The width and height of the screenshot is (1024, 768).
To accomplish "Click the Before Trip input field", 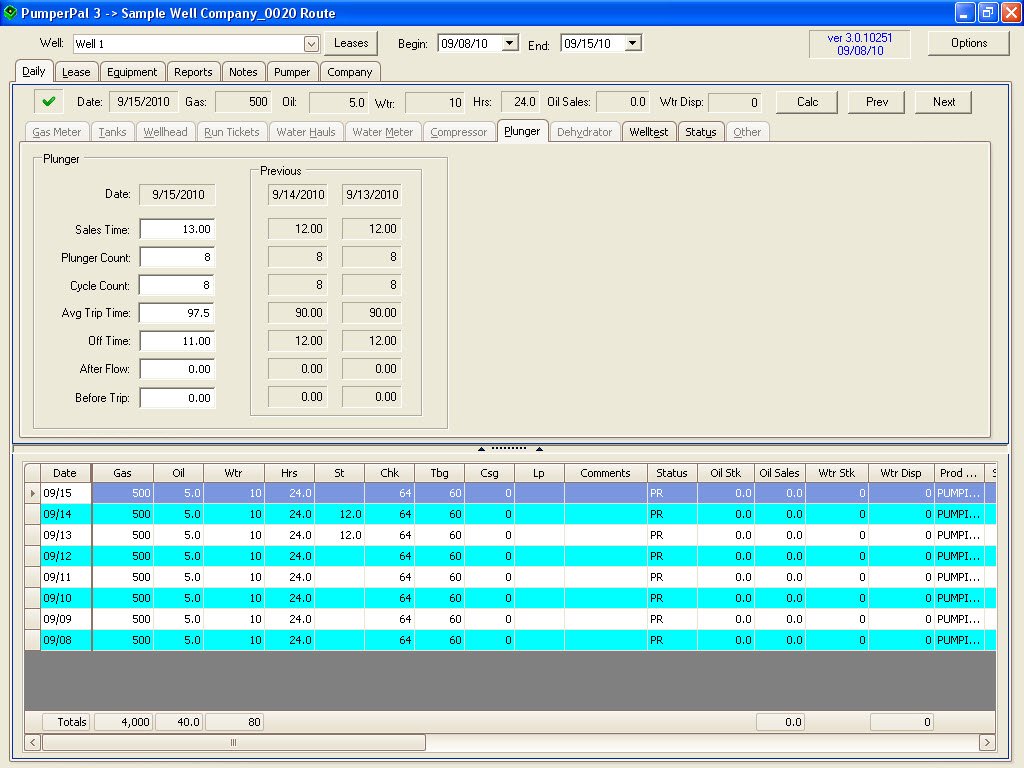I will coord(177,398).
